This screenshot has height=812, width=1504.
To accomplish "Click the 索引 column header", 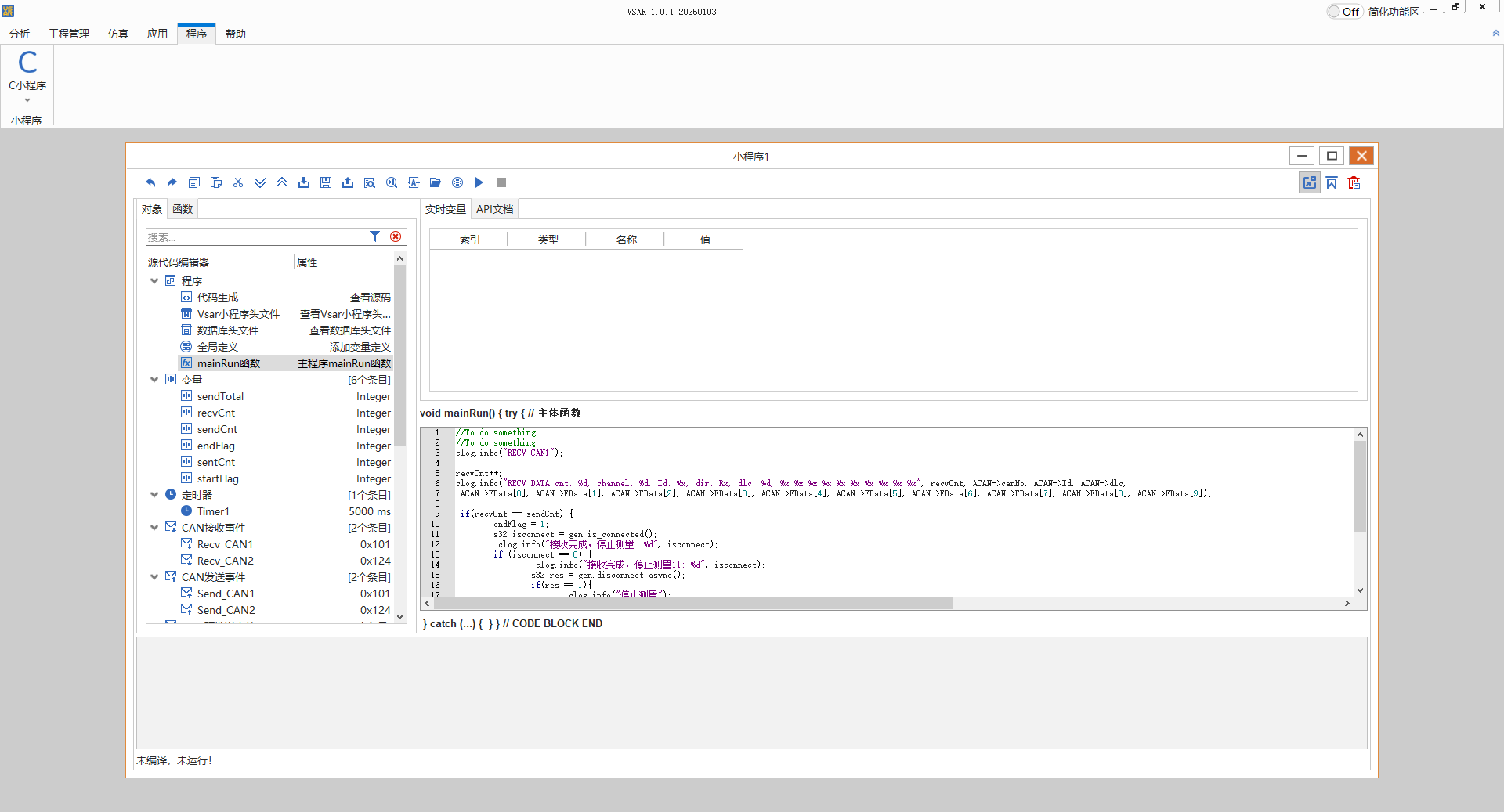I will (470, 240).
